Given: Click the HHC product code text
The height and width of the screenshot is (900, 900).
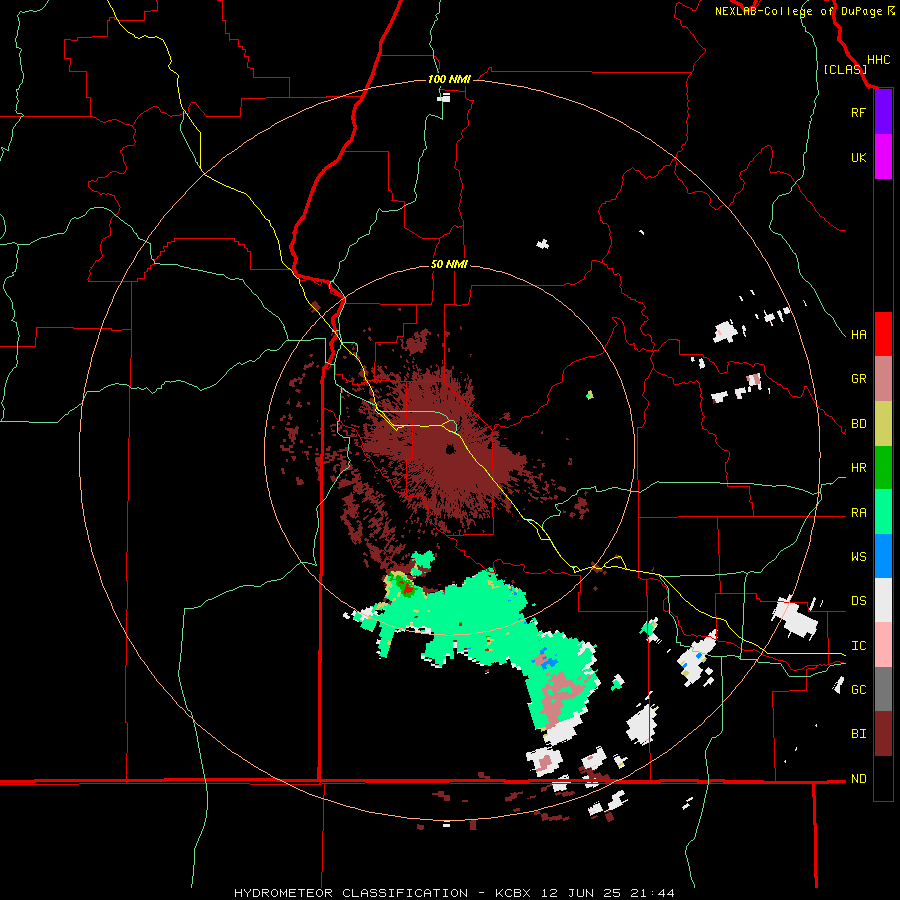Looking at the screenshot, I should click(878, 60).
